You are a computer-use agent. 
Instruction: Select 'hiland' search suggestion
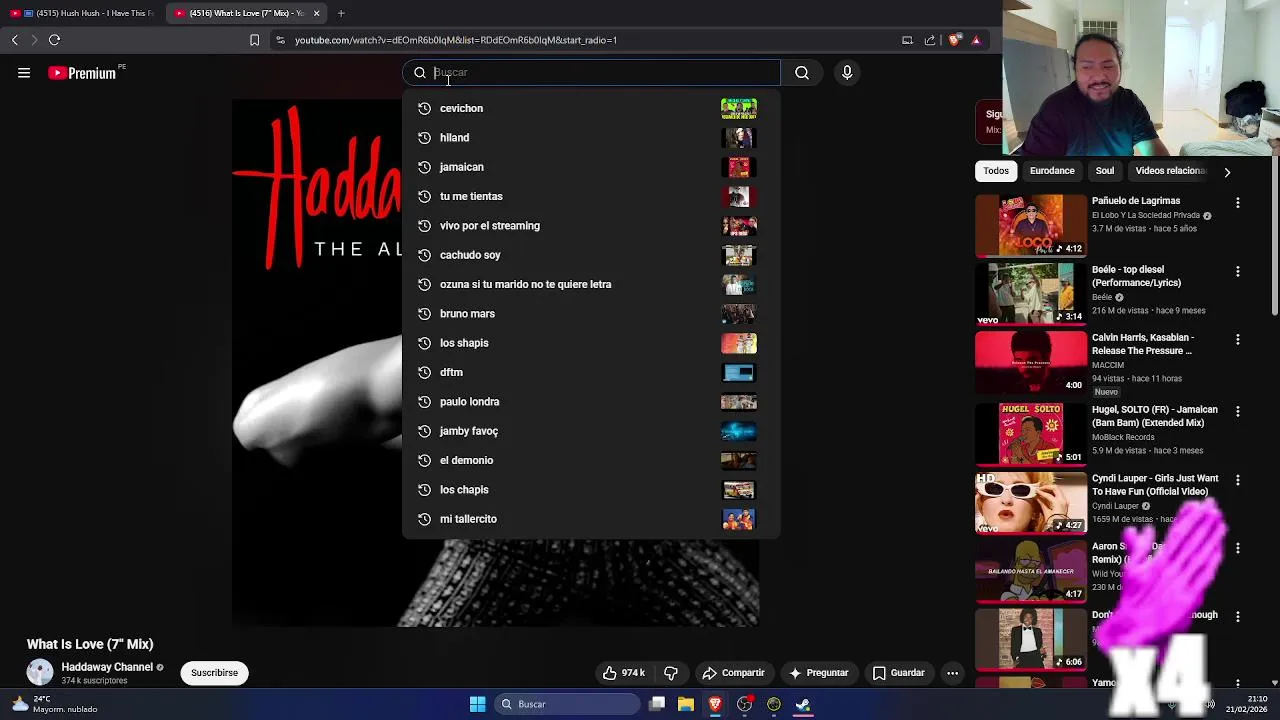pos(590,138)
